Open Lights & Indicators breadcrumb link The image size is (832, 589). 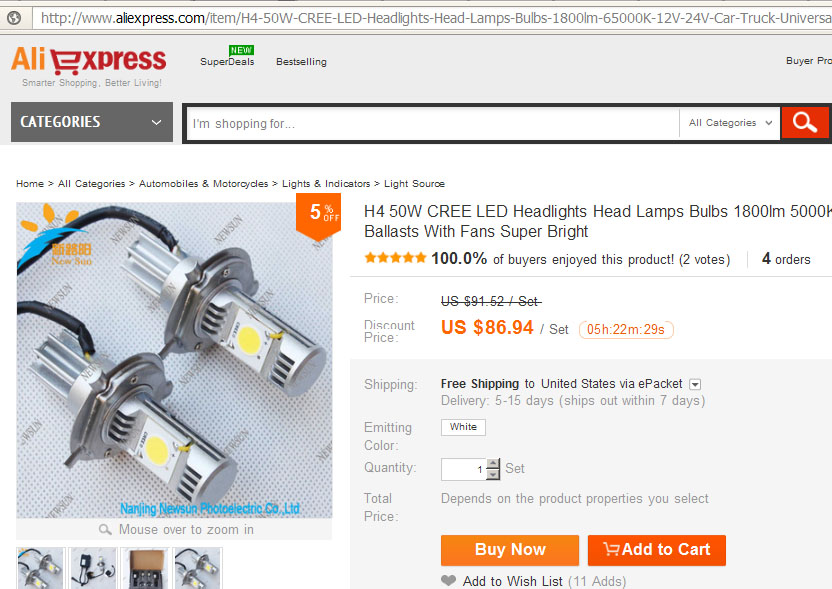326,184
